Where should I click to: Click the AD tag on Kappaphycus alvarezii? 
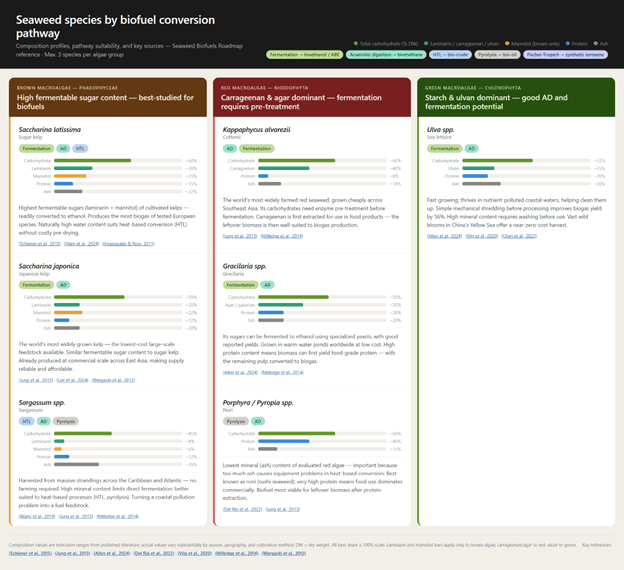(x=230, y=148)
